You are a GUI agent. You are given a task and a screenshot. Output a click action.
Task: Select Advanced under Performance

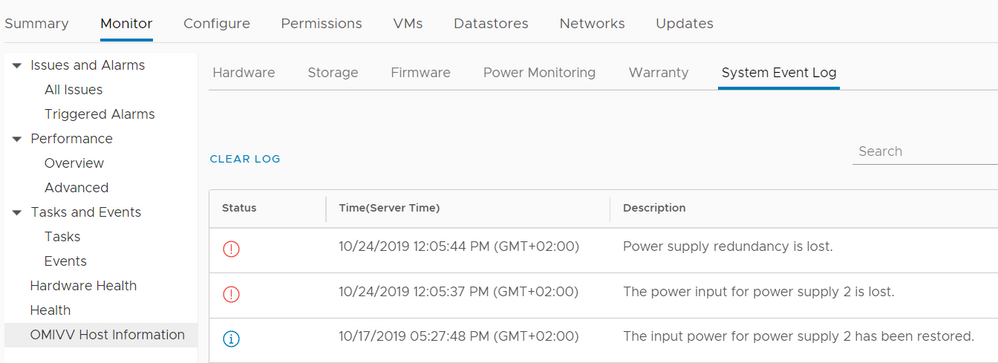click(76, 188)
